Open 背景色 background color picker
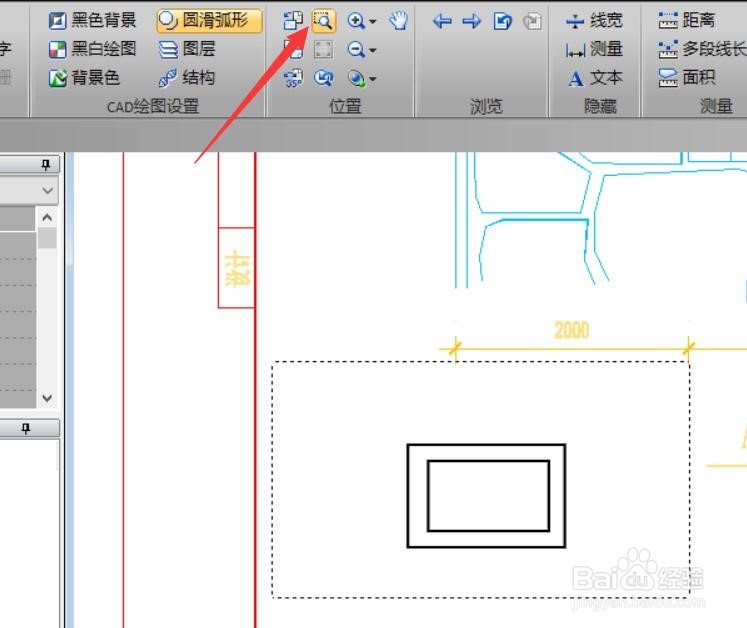Viewport: 747px width, 628px height. [x=84, y=78]
